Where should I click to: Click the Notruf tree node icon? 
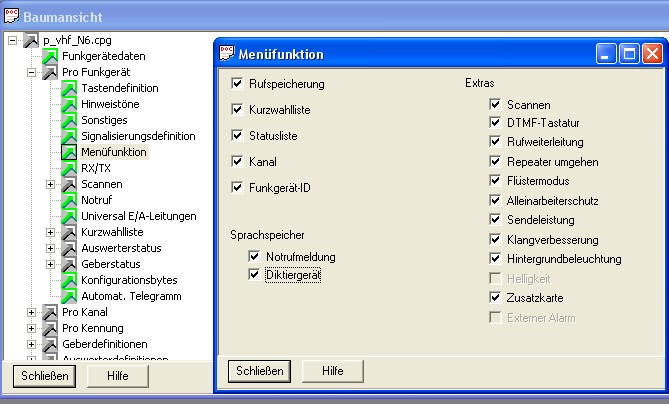pos(70,200)
